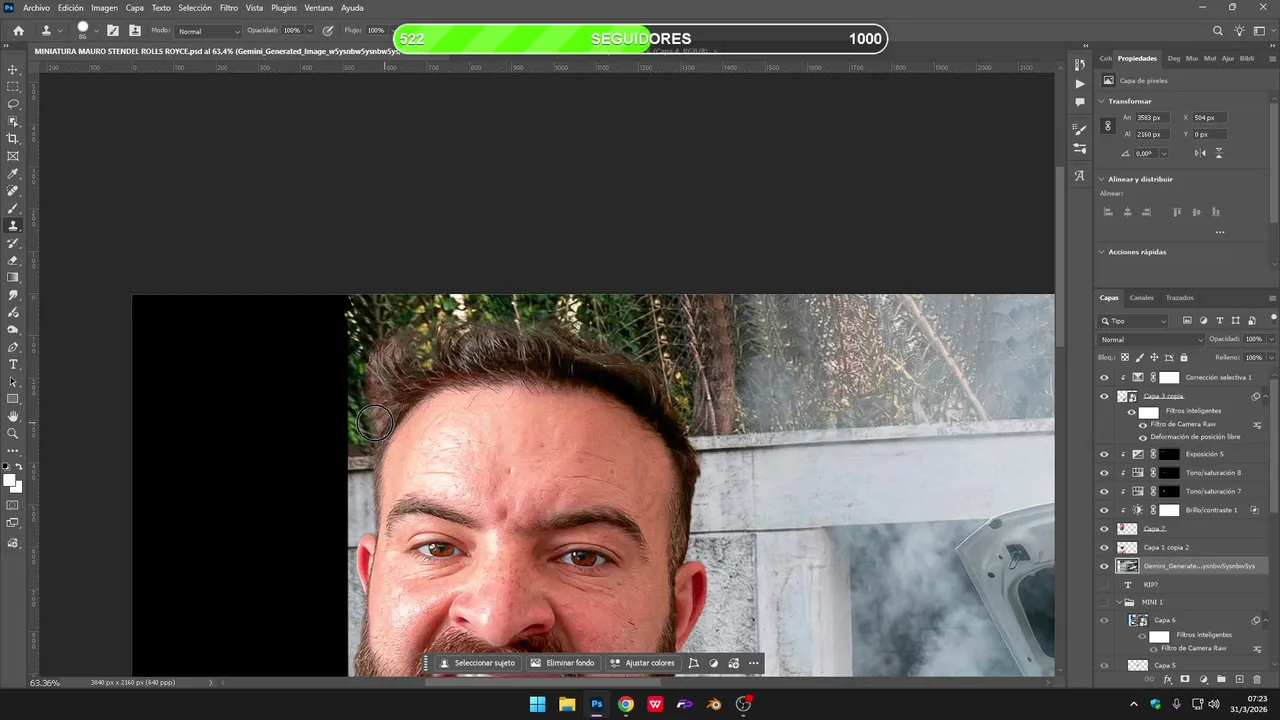Screen dimensions: 1280x720
Task: Click the foreground color swatch
Action: pyautogui.click(x=9, y=481)
